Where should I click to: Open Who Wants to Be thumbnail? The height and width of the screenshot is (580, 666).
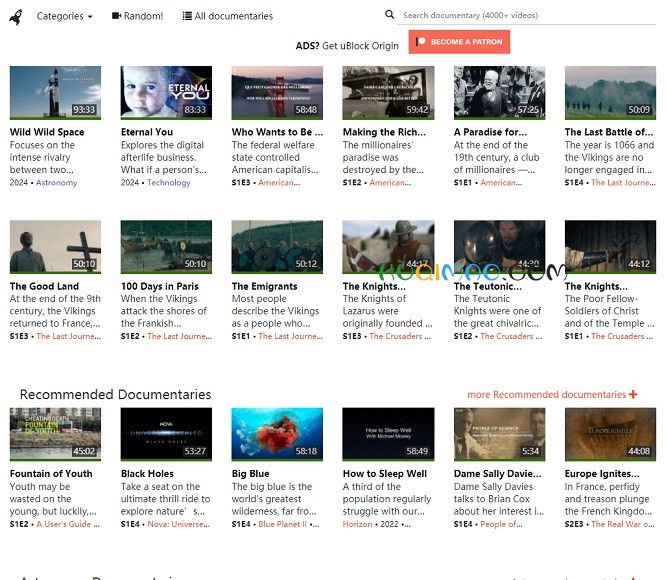(277, 93)
